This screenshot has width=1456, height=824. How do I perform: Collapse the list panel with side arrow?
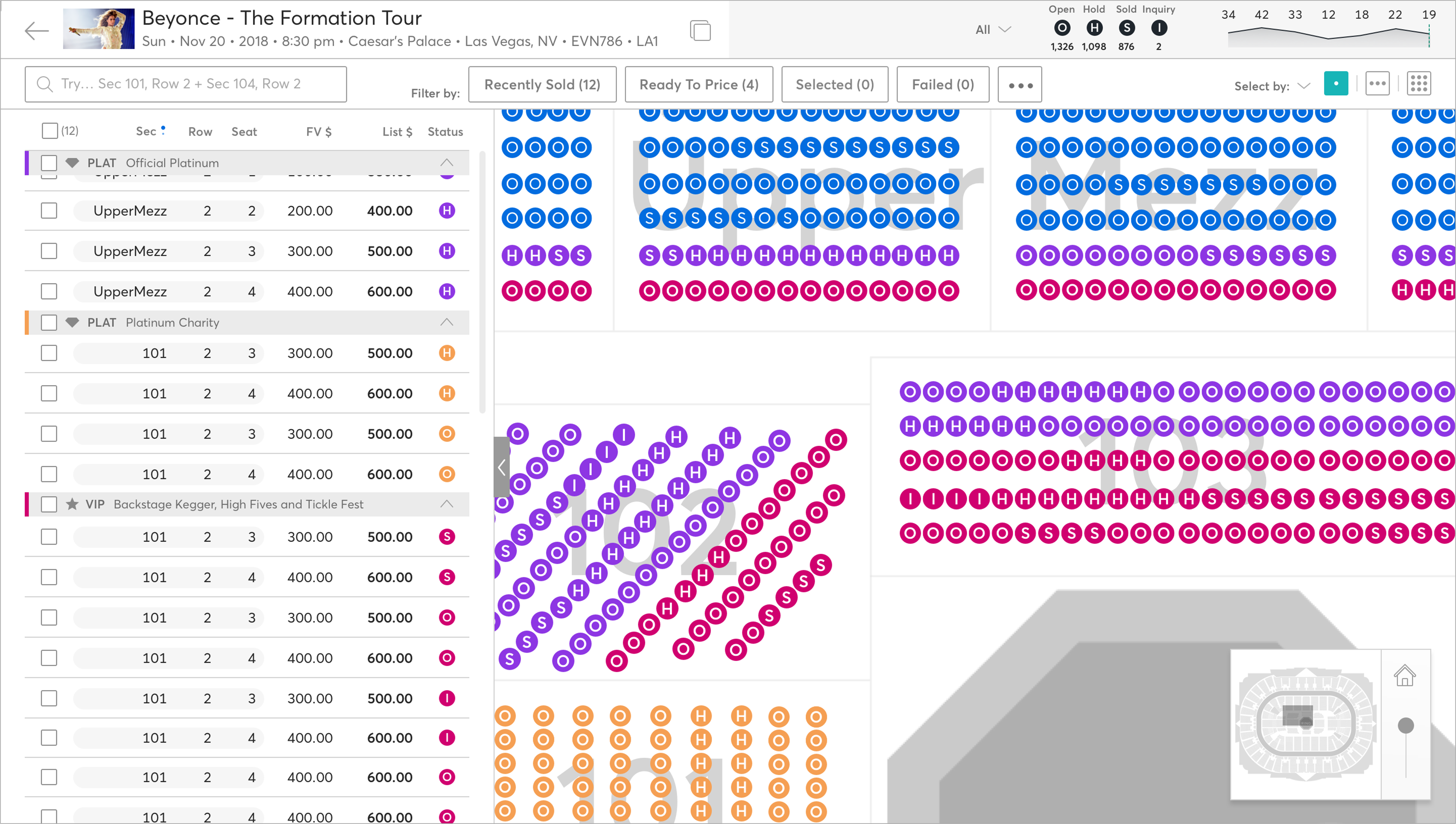point(502,467)
